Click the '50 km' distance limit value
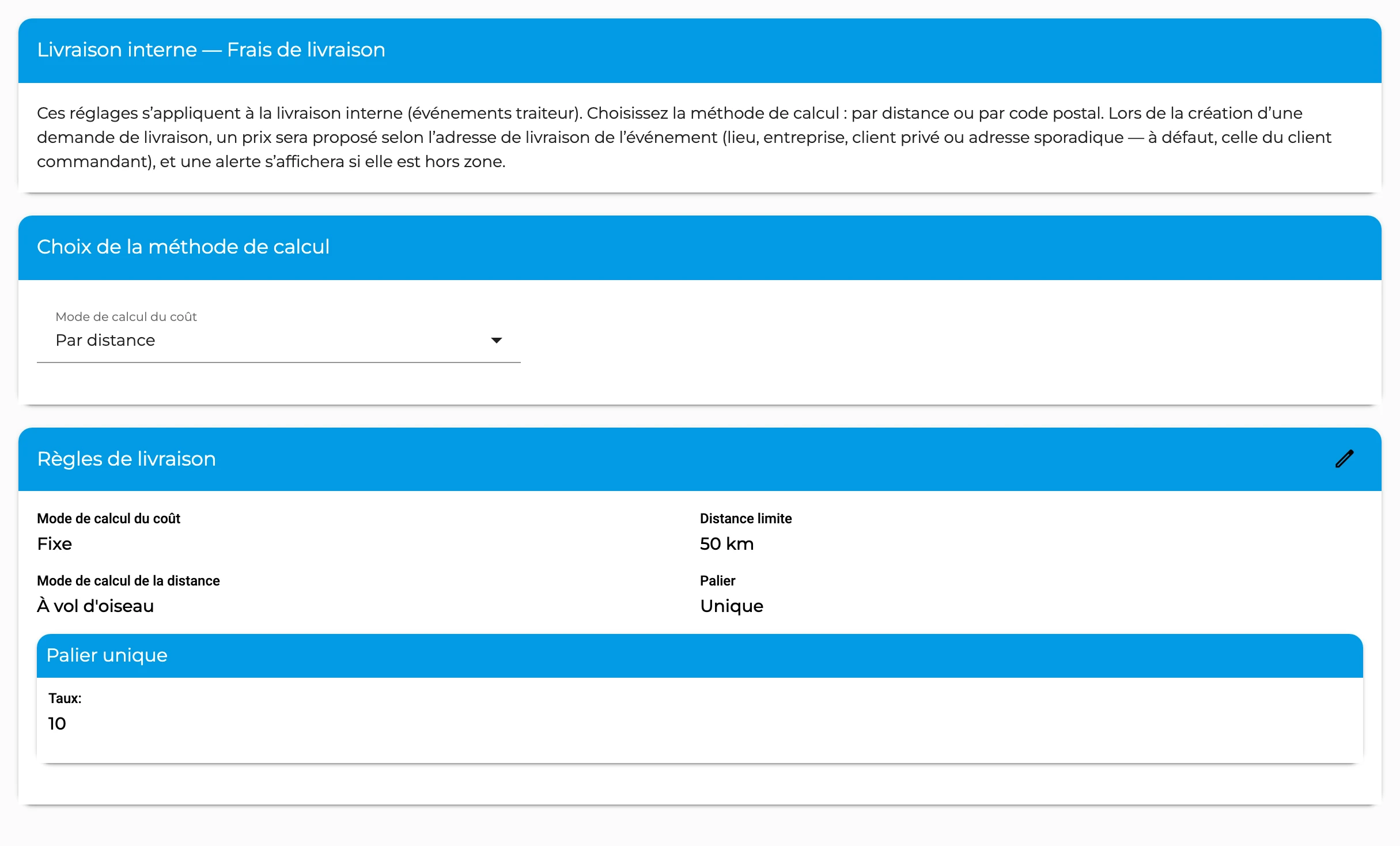The image size is (1400, 846). click(727, 543)
